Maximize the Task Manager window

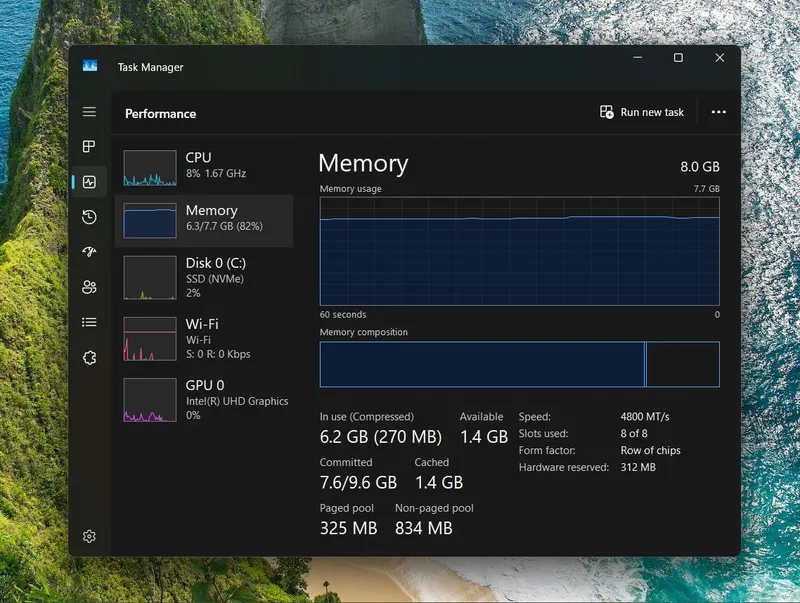click(678, 58)
